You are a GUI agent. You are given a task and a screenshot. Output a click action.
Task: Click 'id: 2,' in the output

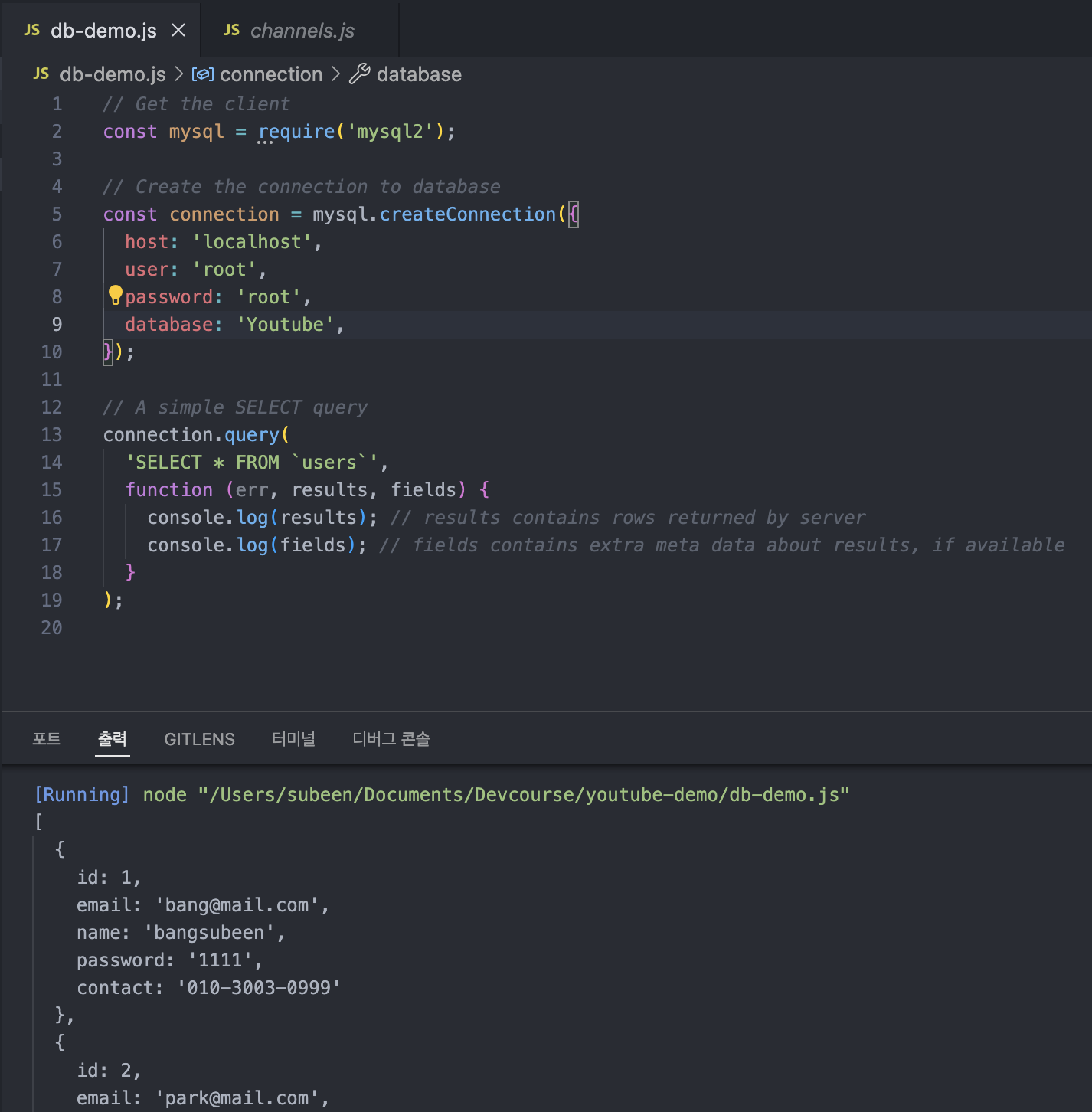(109, 1070)
